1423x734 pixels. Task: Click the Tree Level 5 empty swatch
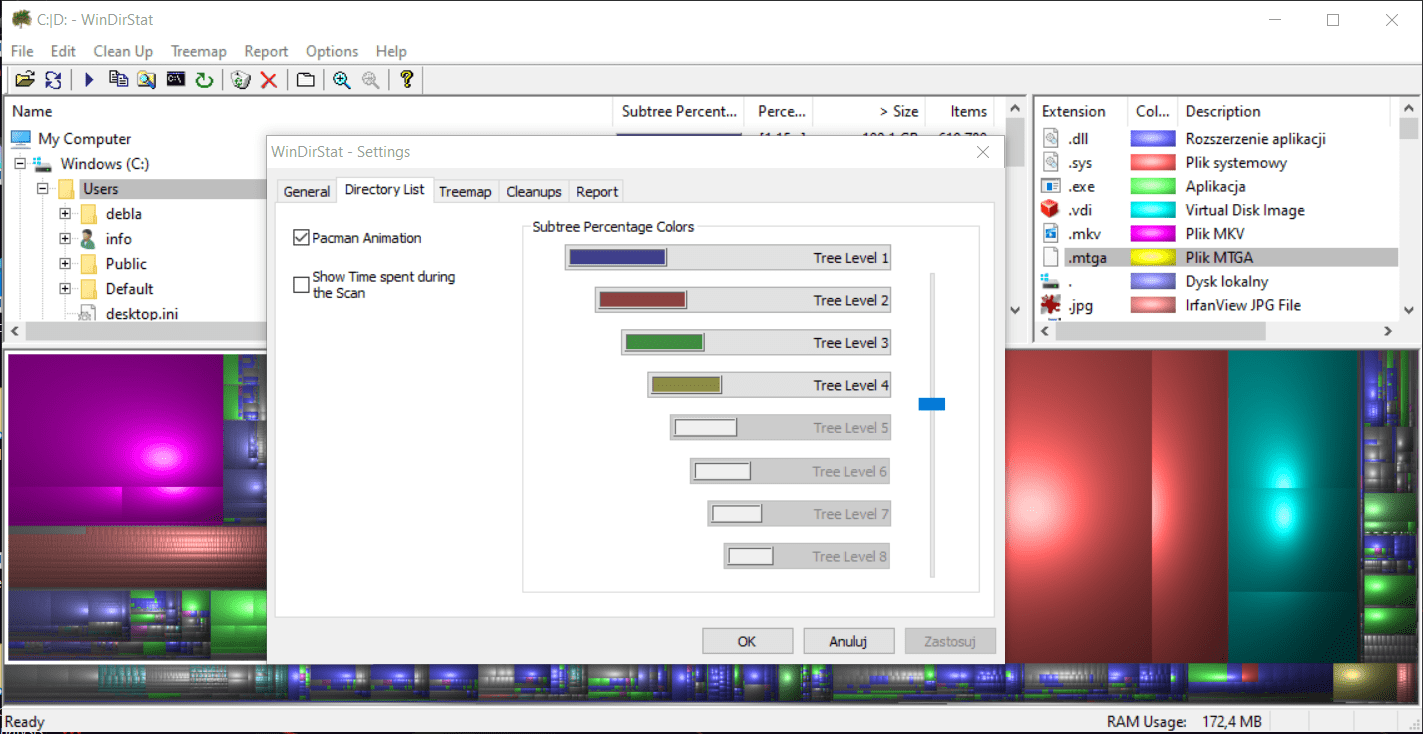tap(705, 428)
